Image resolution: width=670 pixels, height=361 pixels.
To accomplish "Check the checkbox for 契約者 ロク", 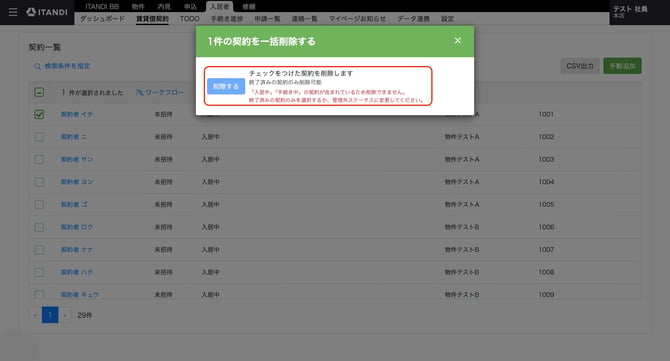I will 39,227.
